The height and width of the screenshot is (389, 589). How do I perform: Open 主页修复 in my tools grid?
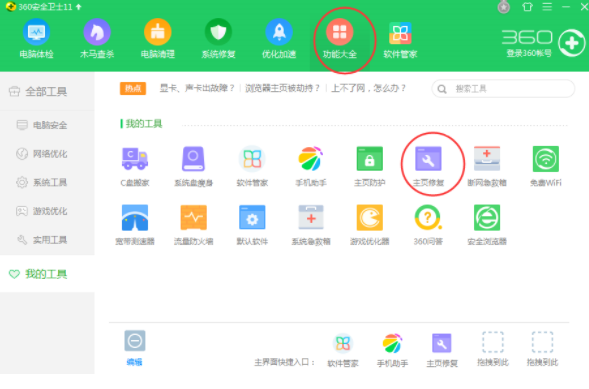(428, 166)
